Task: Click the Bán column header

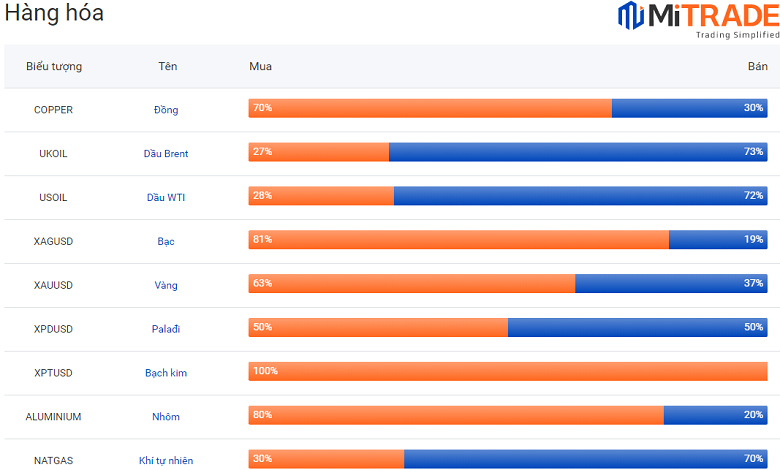Action: (757, 67)
